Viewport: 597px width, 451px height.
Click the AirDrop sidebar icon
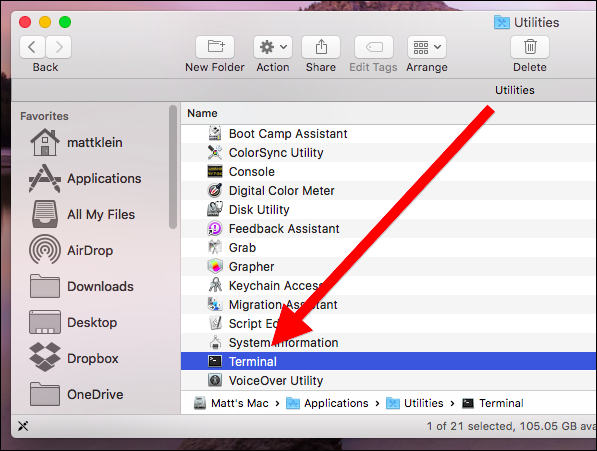click(x=45, y=250)
